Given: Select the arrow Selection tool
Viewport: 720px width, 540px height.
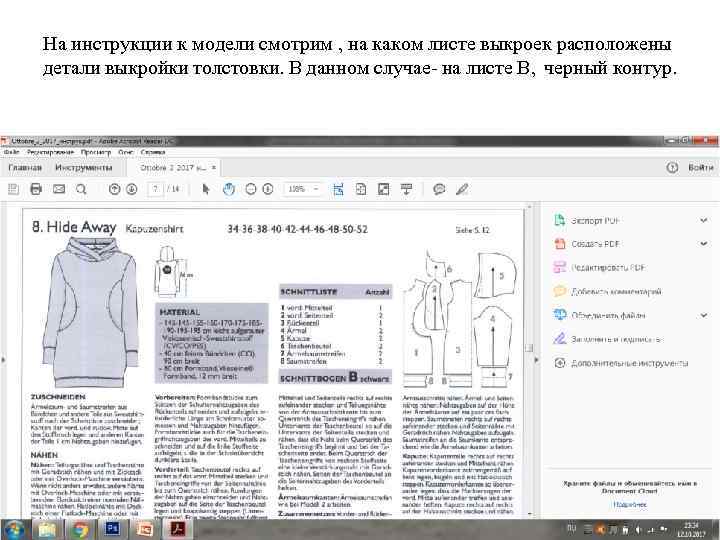Looking at the screenshot, I should point(206,188).
